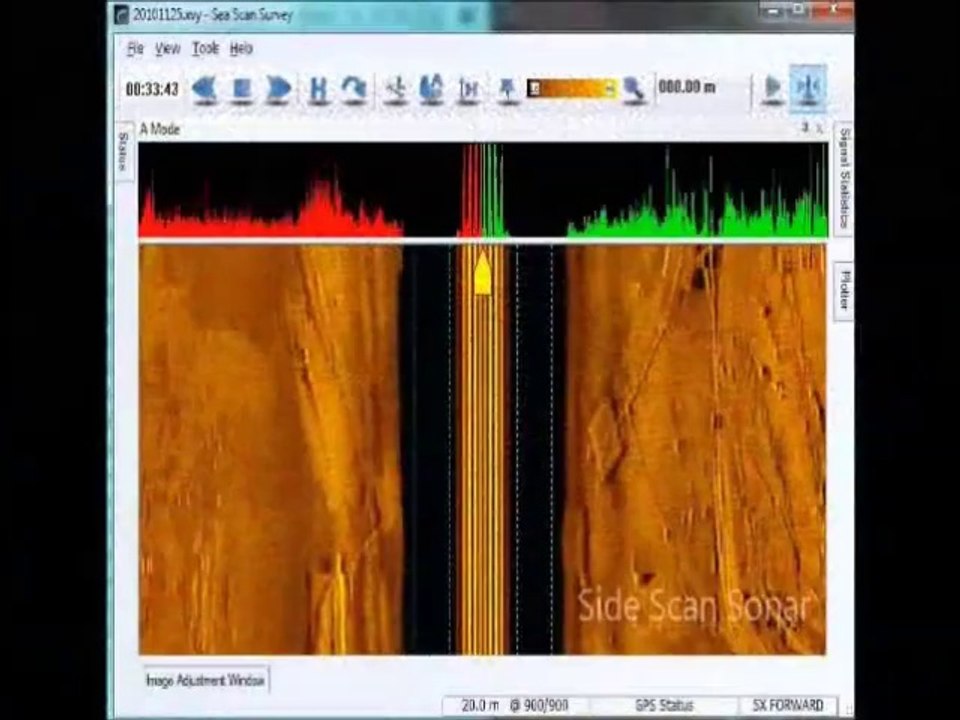Click the target marker toolbar icon
960x720 pixels.
point(396,89)
